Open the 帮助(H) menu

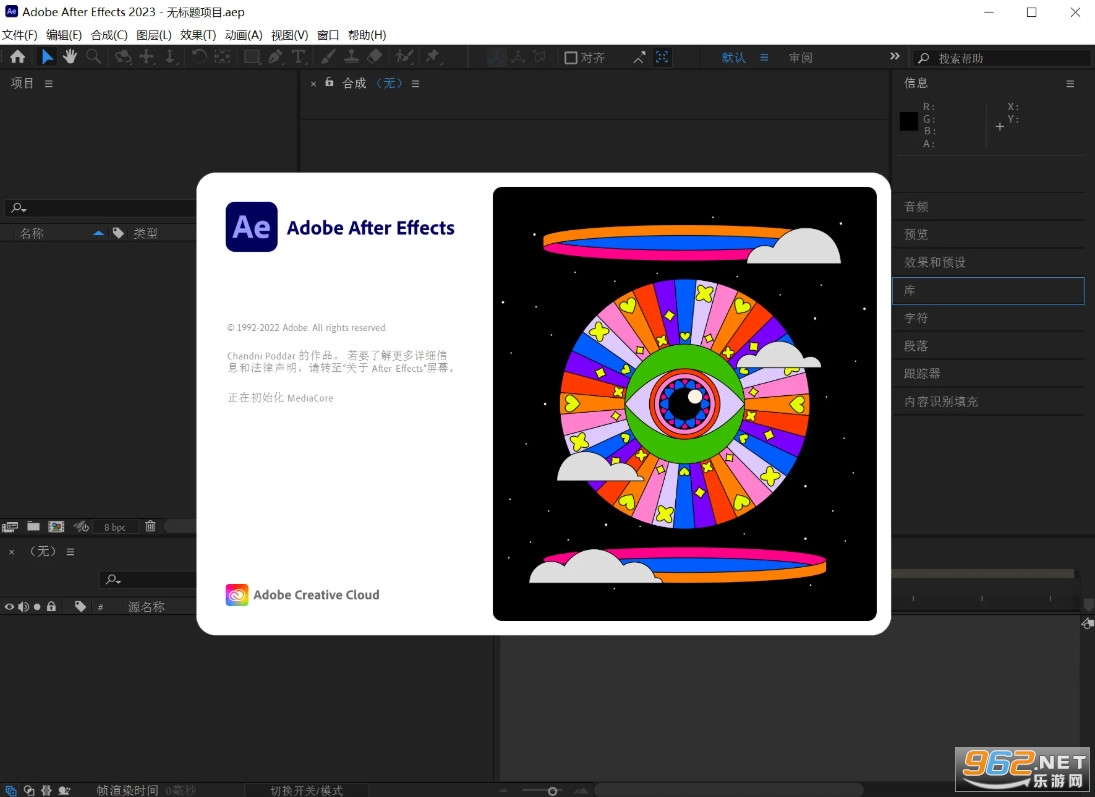tap(367, 35)
